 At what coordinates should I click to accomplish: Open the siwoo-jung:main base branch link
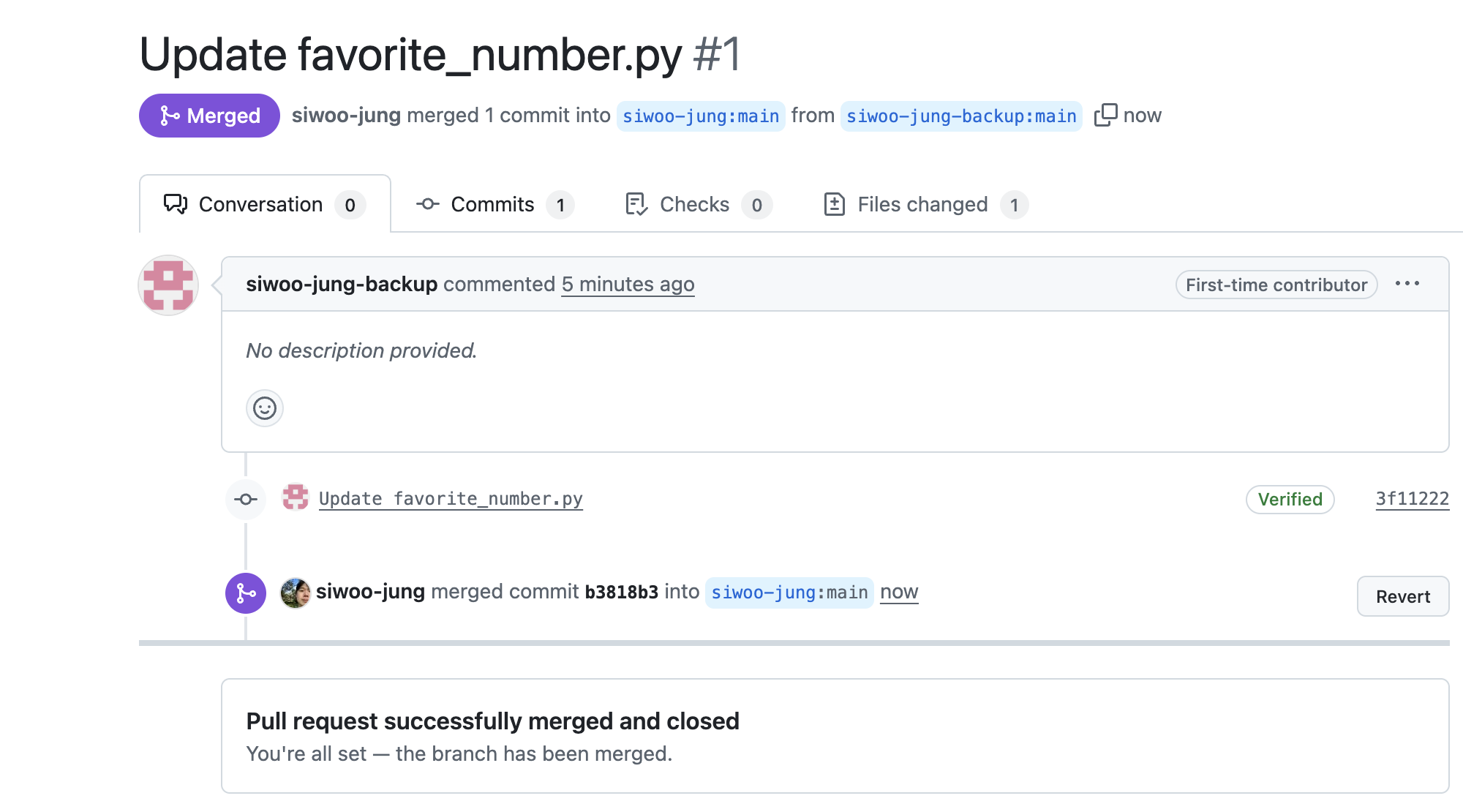click(701, 116)
